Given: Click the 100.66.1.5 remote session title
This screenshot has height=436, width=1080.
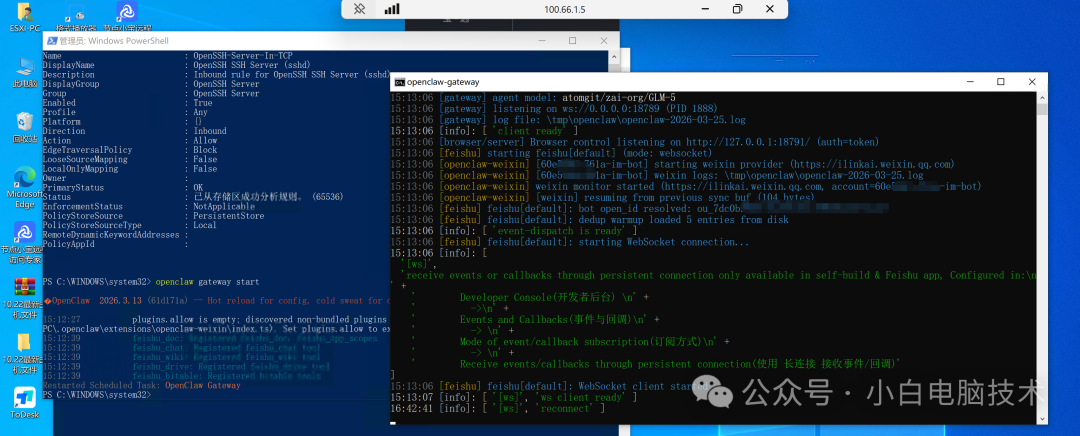Looking at the screenshot, I should (x=564, y=10).
